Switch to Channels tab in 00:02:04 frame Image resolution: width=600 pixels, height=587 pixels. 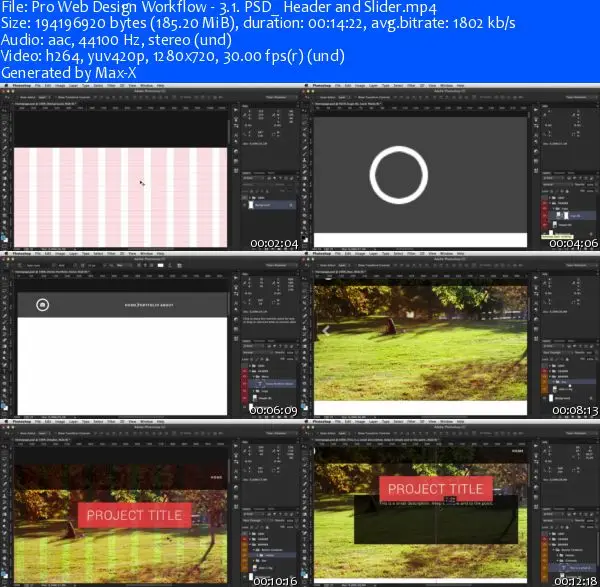coord(259,173)
